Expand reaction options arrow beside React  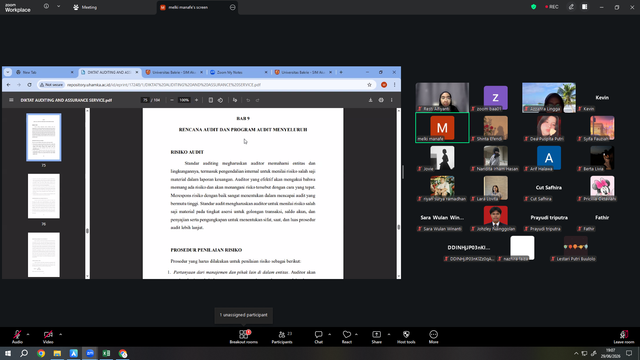tap(356, 334)
